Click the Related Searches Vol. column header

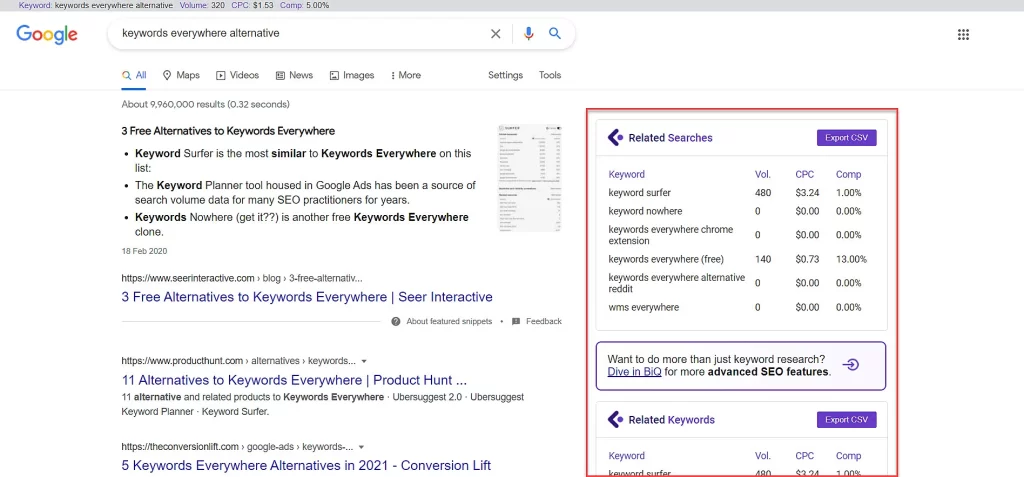tap(763, 174)
